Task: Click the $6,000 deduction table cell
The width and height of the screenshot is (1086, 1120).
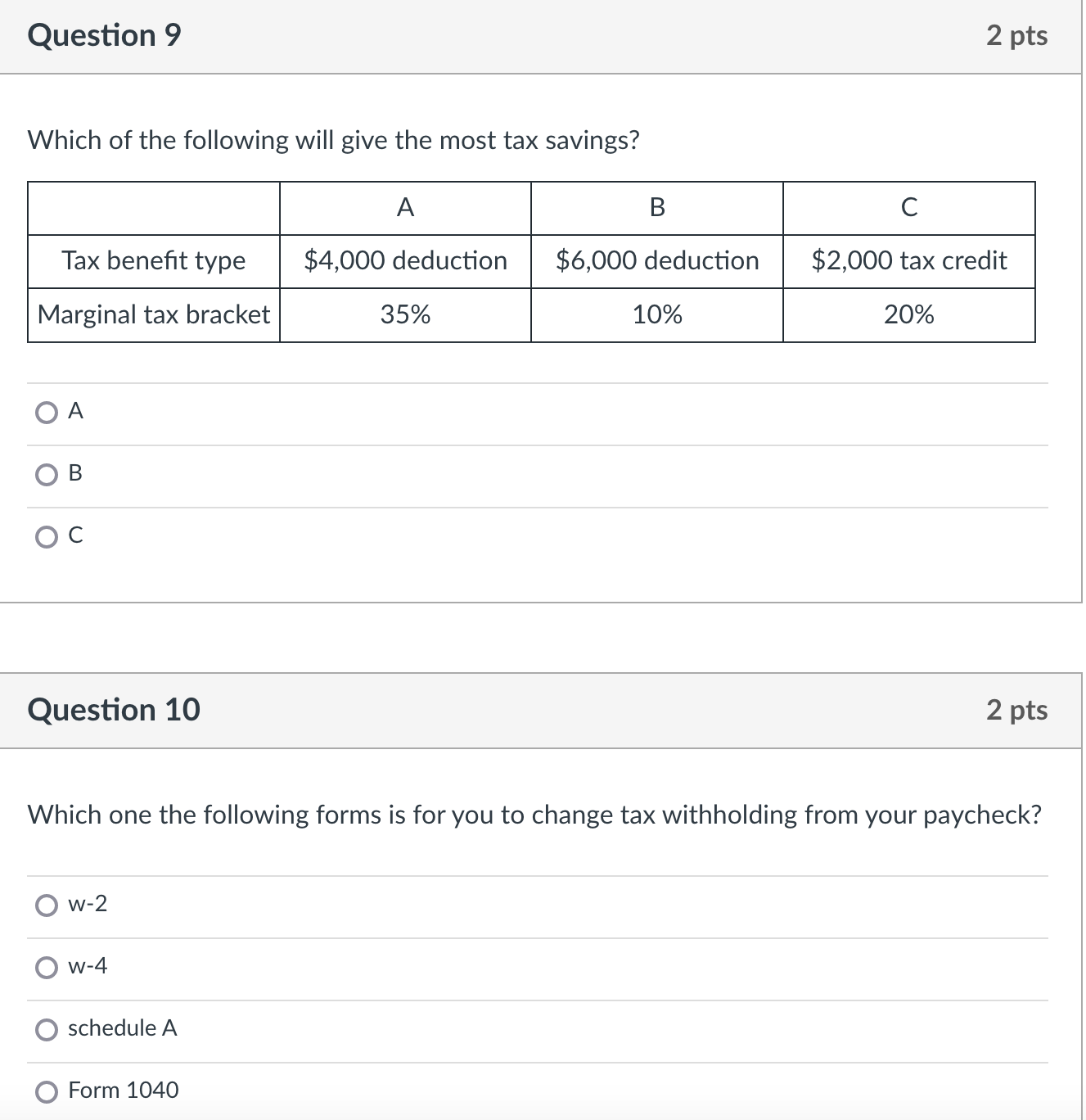Action: (656, 260)
